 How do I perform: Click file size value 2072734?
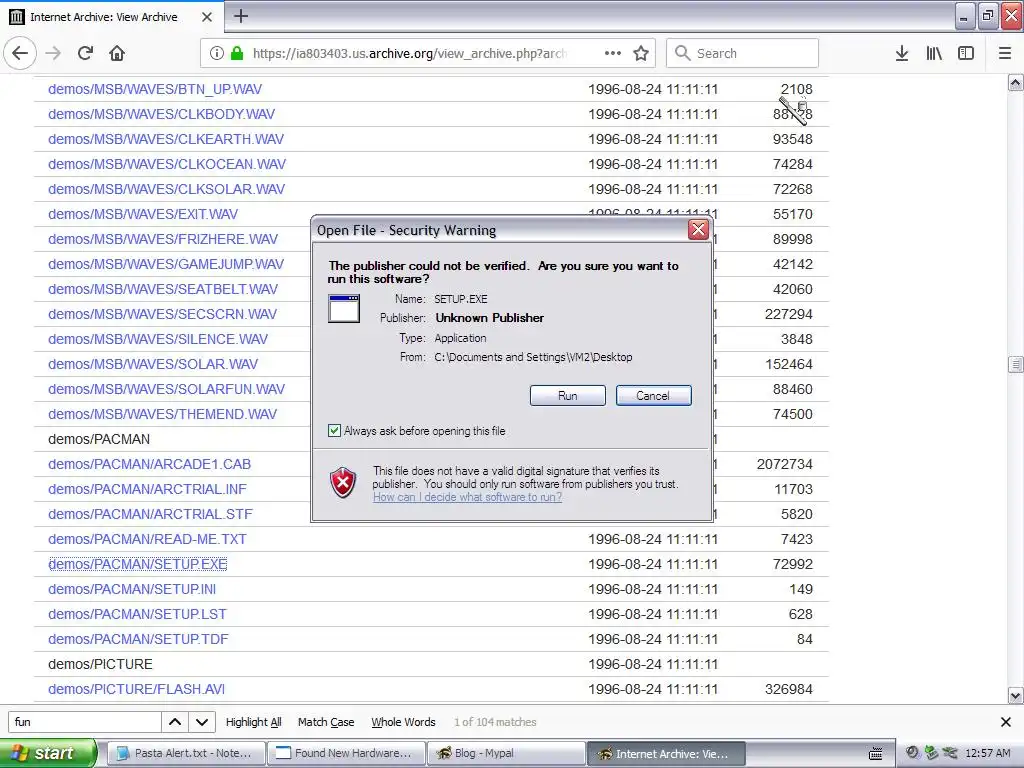coord(785,464)
